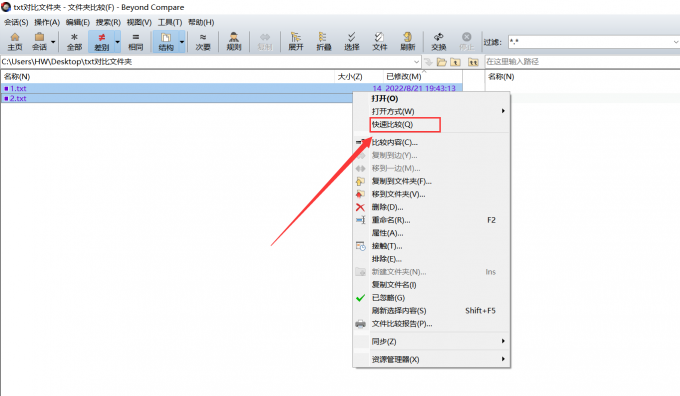Click the go arrow icon beside left path

click(x=428, y=62)
